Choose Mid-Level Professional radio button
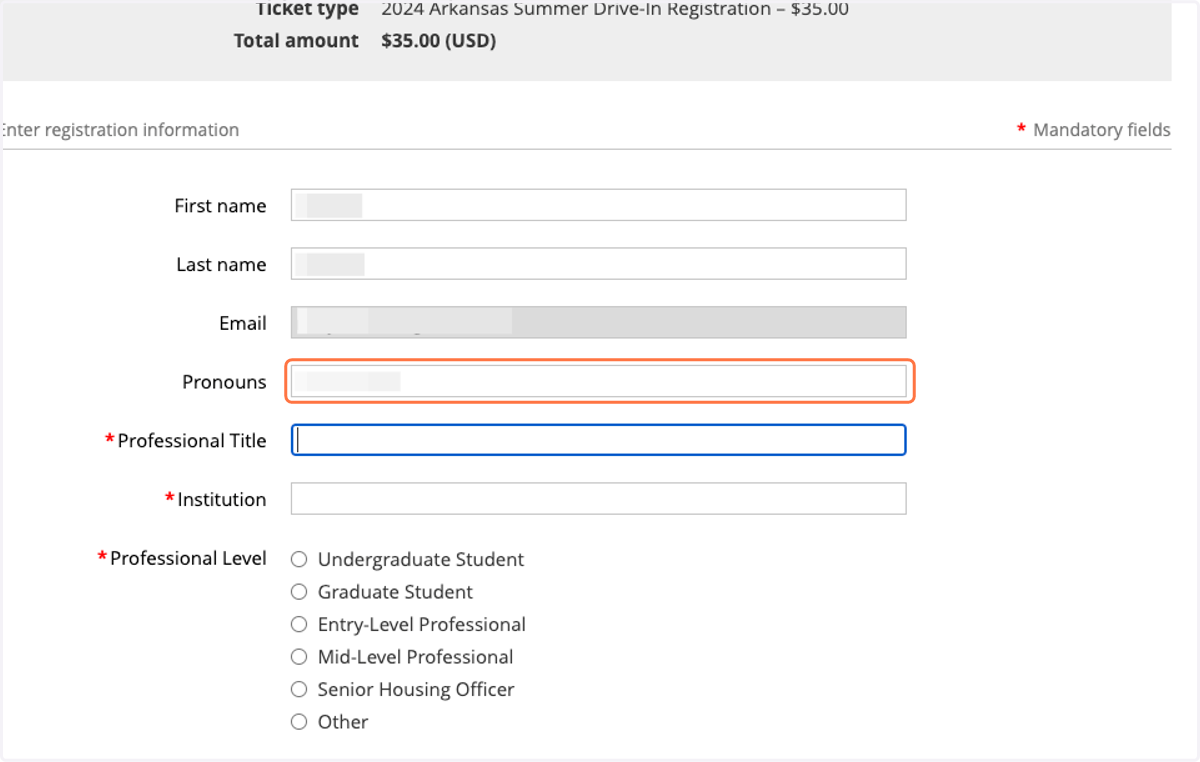 pos(299,657)
